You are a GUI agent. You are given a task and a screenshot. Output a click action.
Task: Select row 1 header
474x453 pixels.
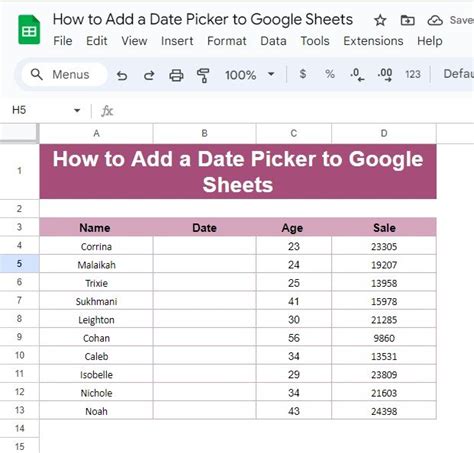pos(19,171)
